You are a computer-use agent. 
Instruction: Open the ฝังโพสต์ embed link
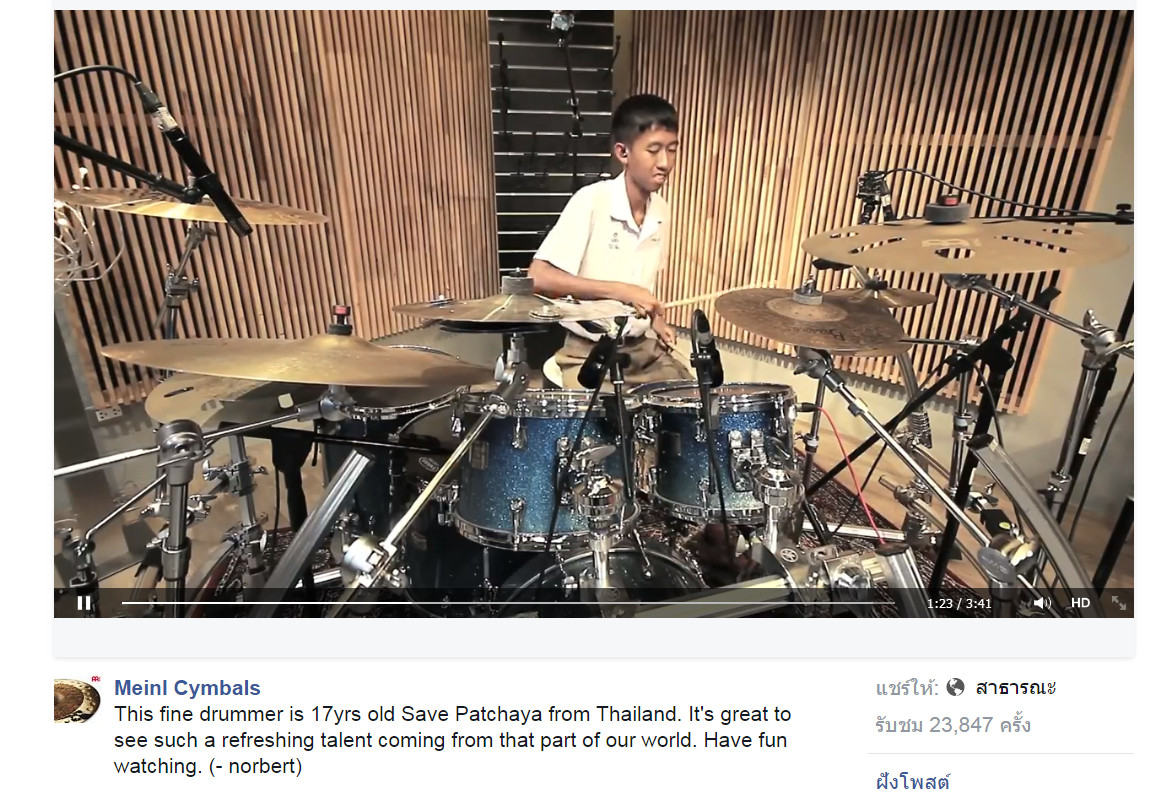point(912,780)
